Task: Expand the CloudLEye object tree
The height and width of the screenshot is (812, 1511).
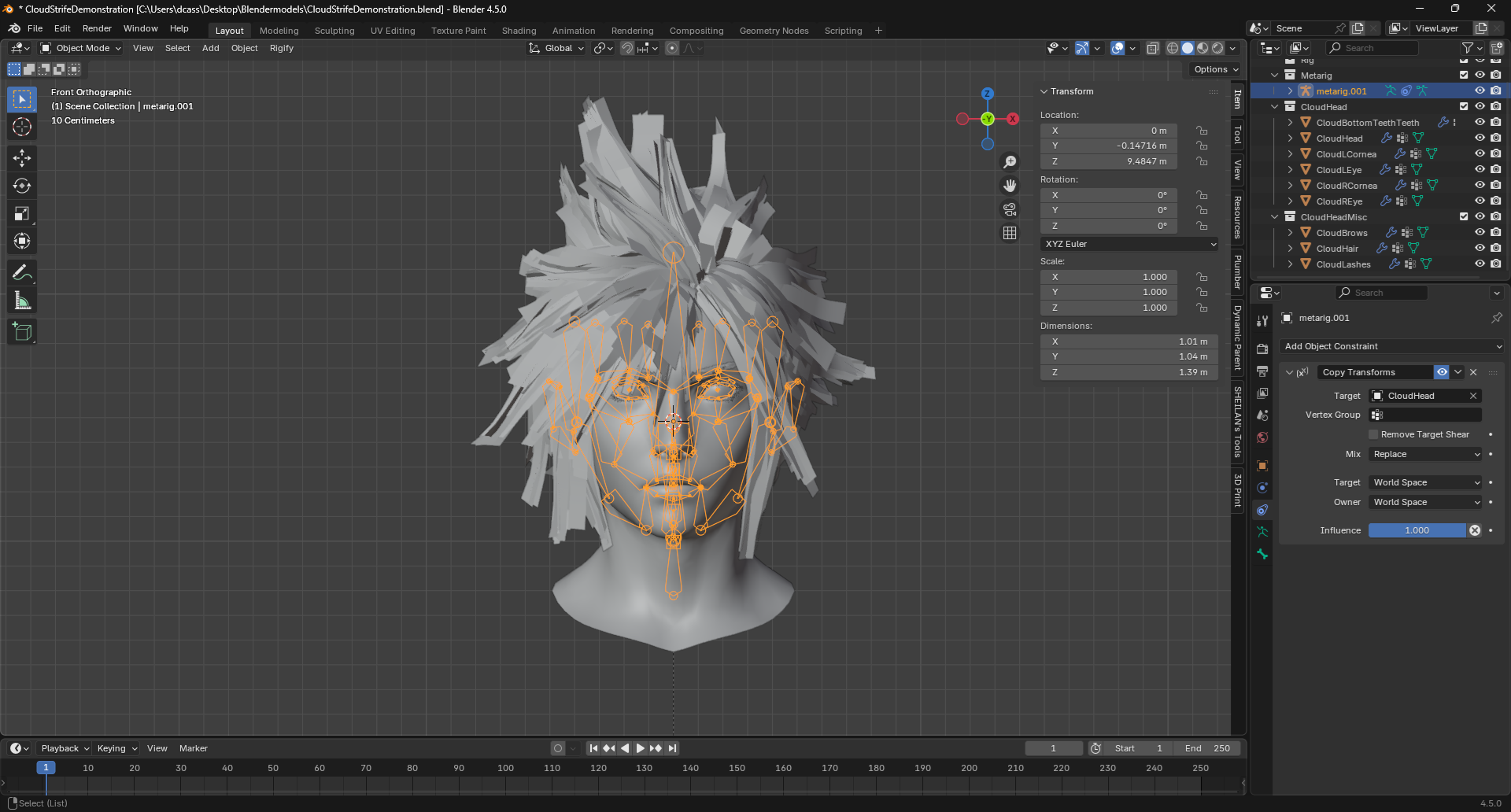Action: tap(1291, 170)
